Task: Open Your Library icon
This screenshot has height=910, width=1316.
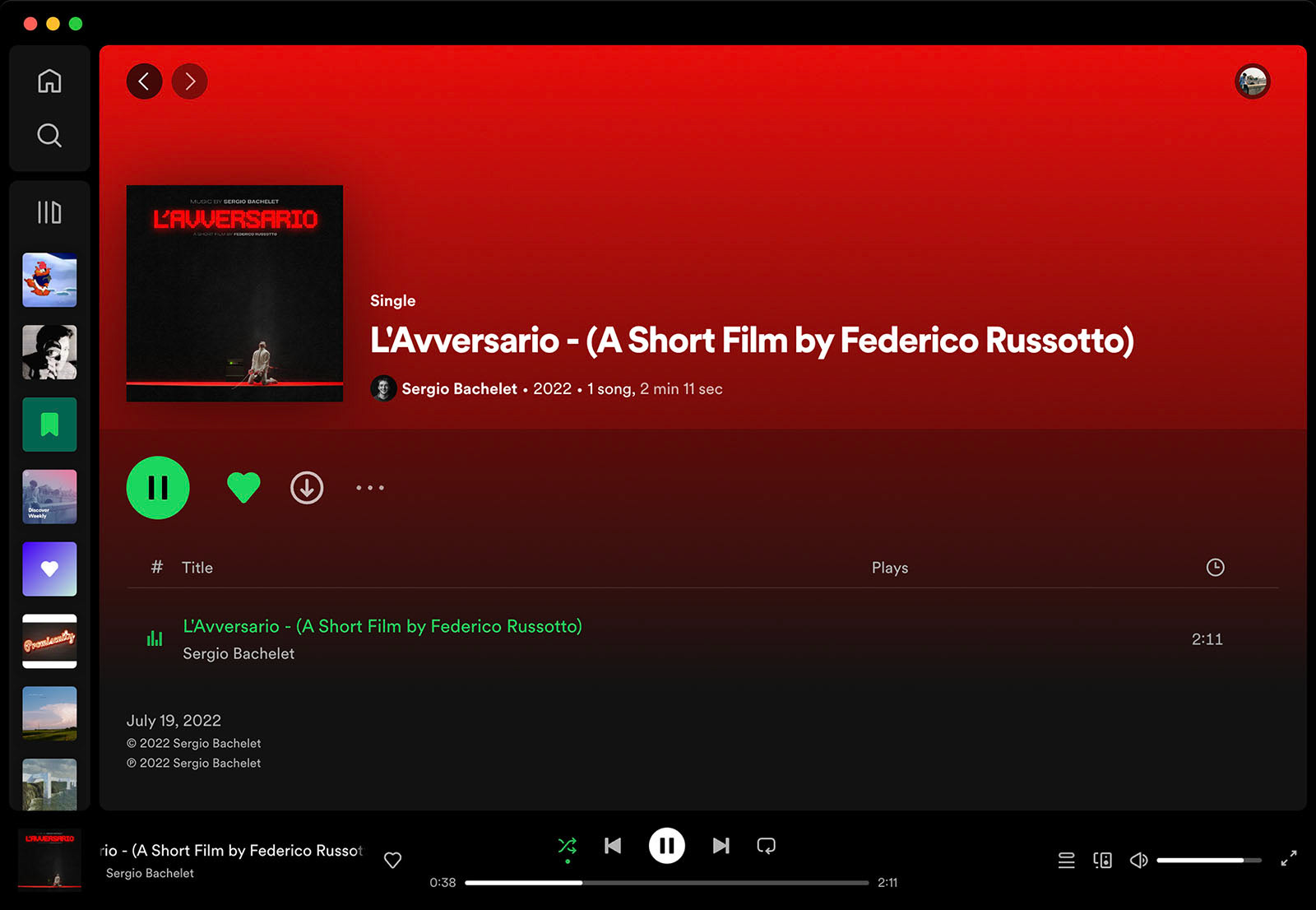Action: [x=49, y=212]
